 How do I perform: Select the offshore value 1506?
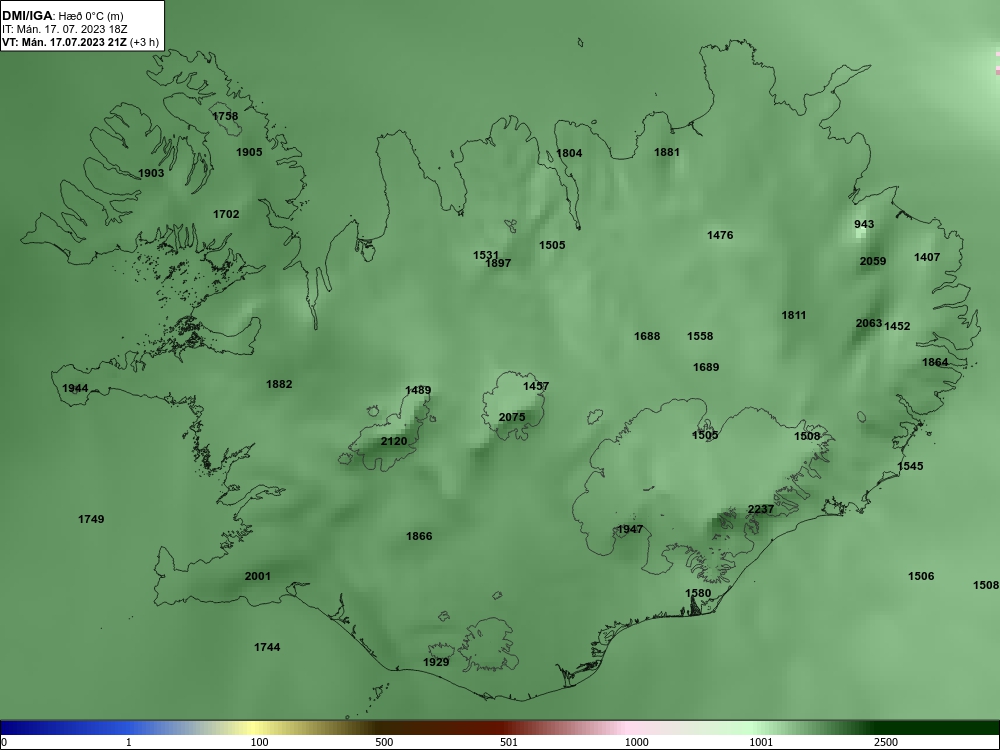pyautogui.click(x=921, y=576)
